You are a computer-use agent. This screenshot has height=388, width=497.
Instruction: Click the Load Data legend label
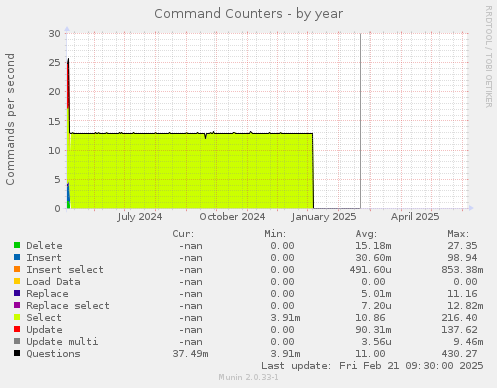(53, 282)
